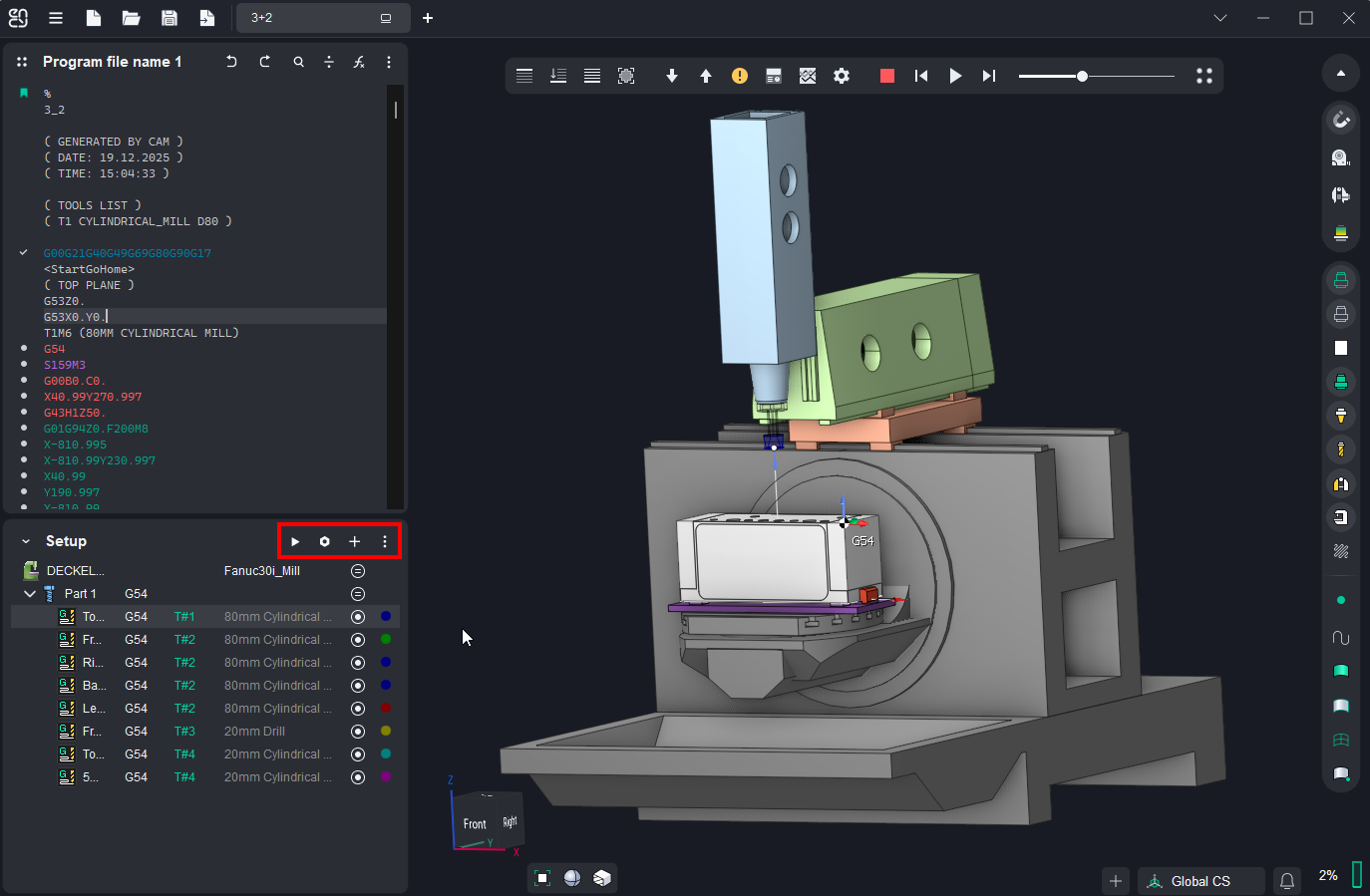Toggle the radio button on 20mm Drill row
This screenshot has width=1370, height=896.
coord(358,732)
